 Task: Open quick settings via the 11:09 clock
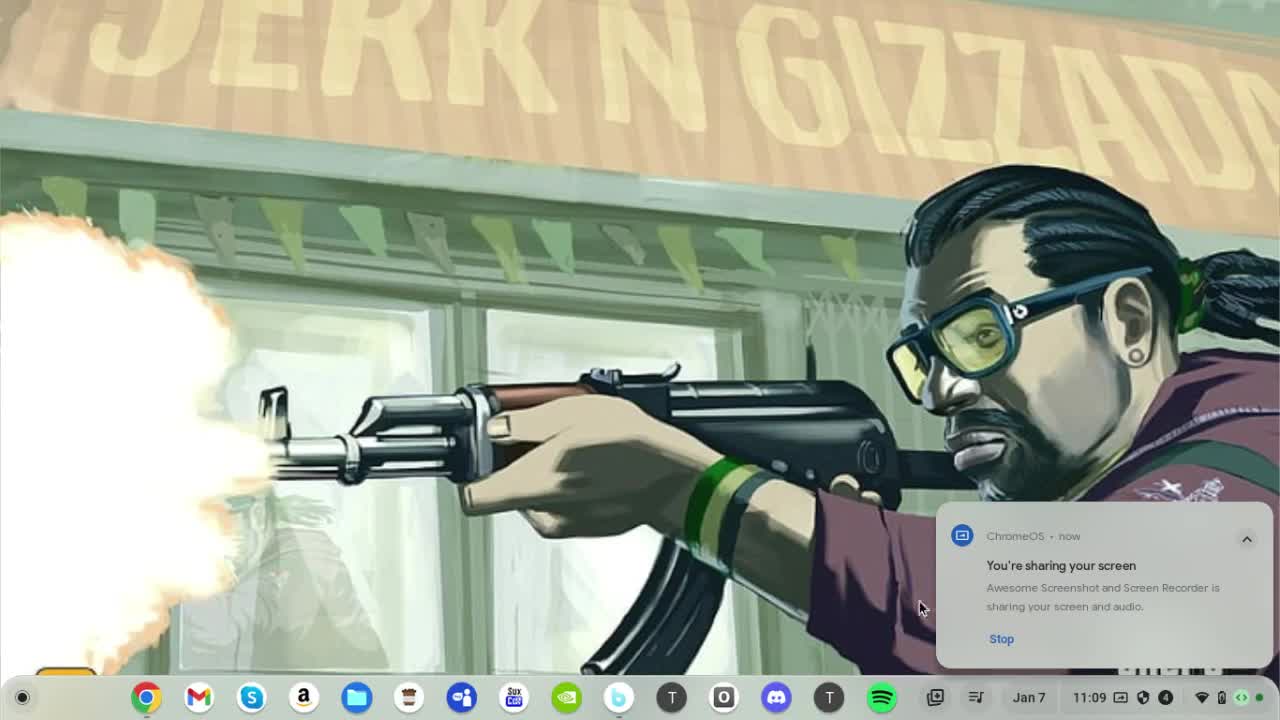(1089, 697)
